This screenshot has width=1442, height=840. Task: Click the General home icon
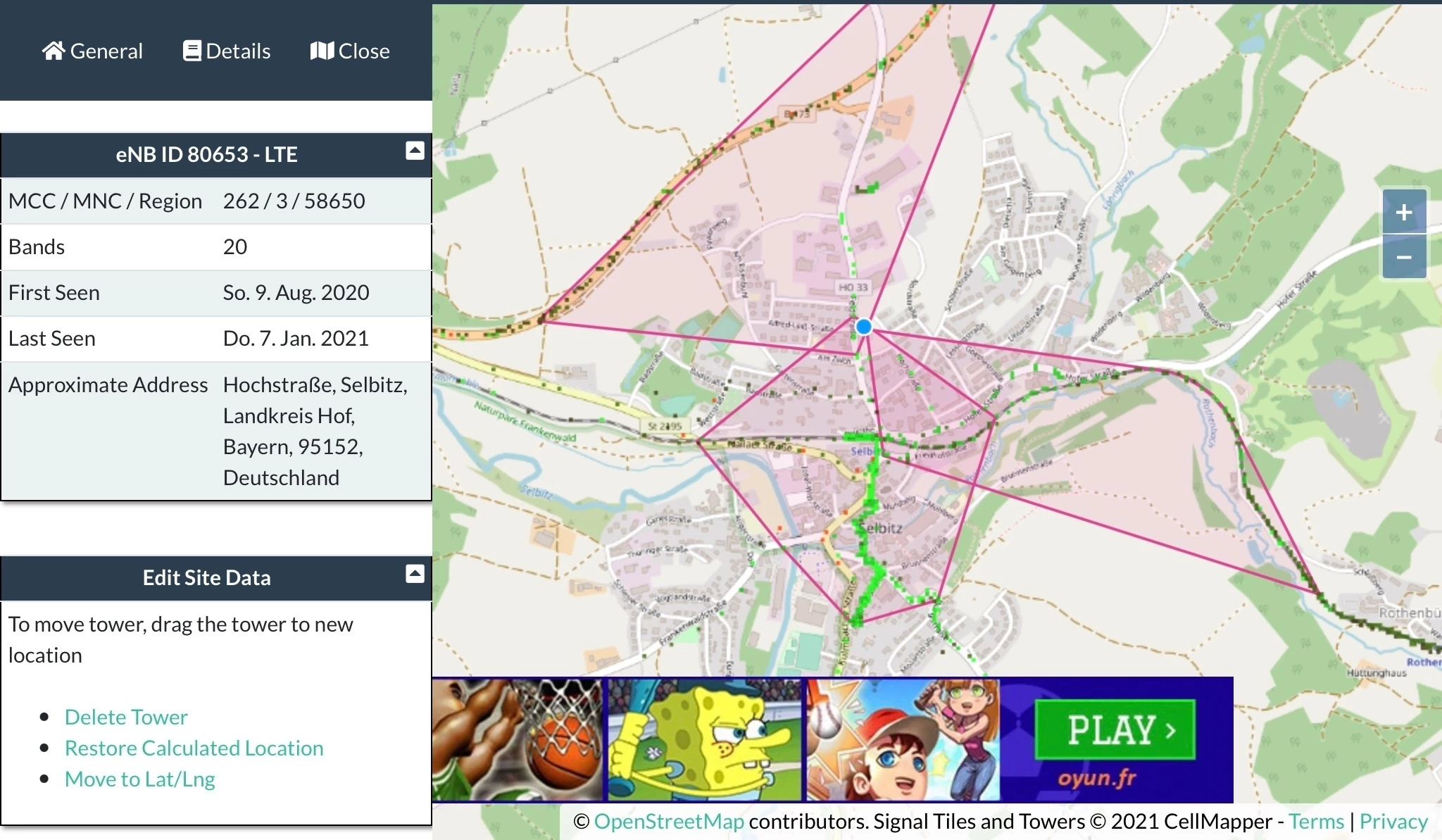pyautogui.click(x=53, y=51)
